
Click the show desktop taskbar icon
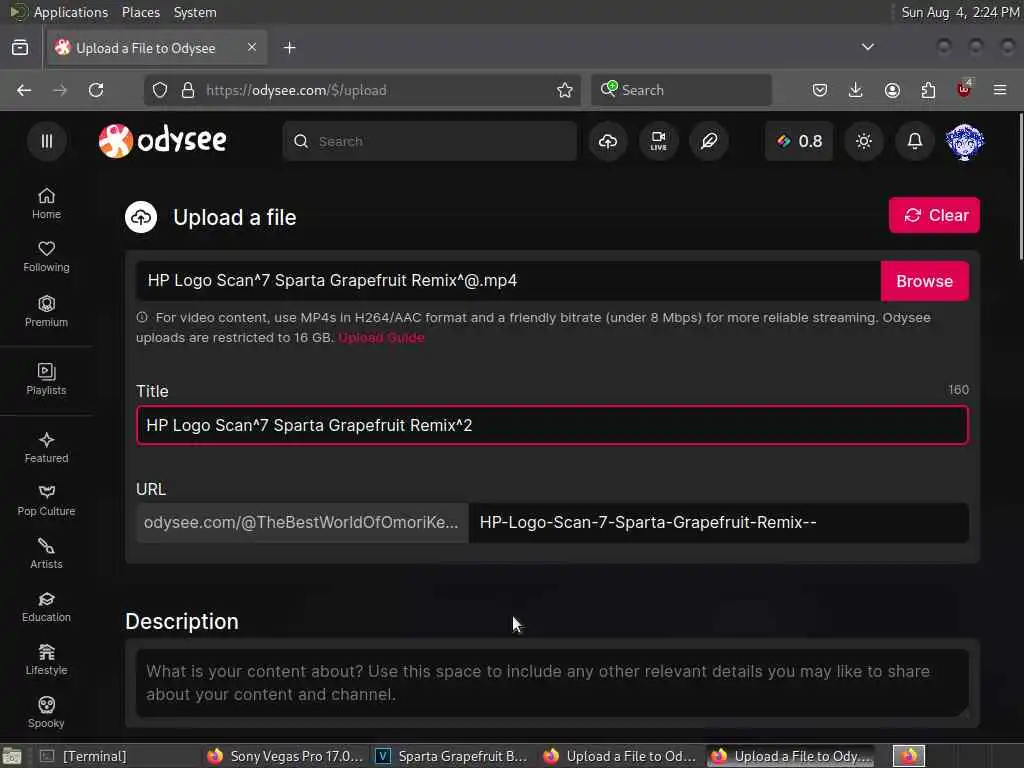(12, 756)
